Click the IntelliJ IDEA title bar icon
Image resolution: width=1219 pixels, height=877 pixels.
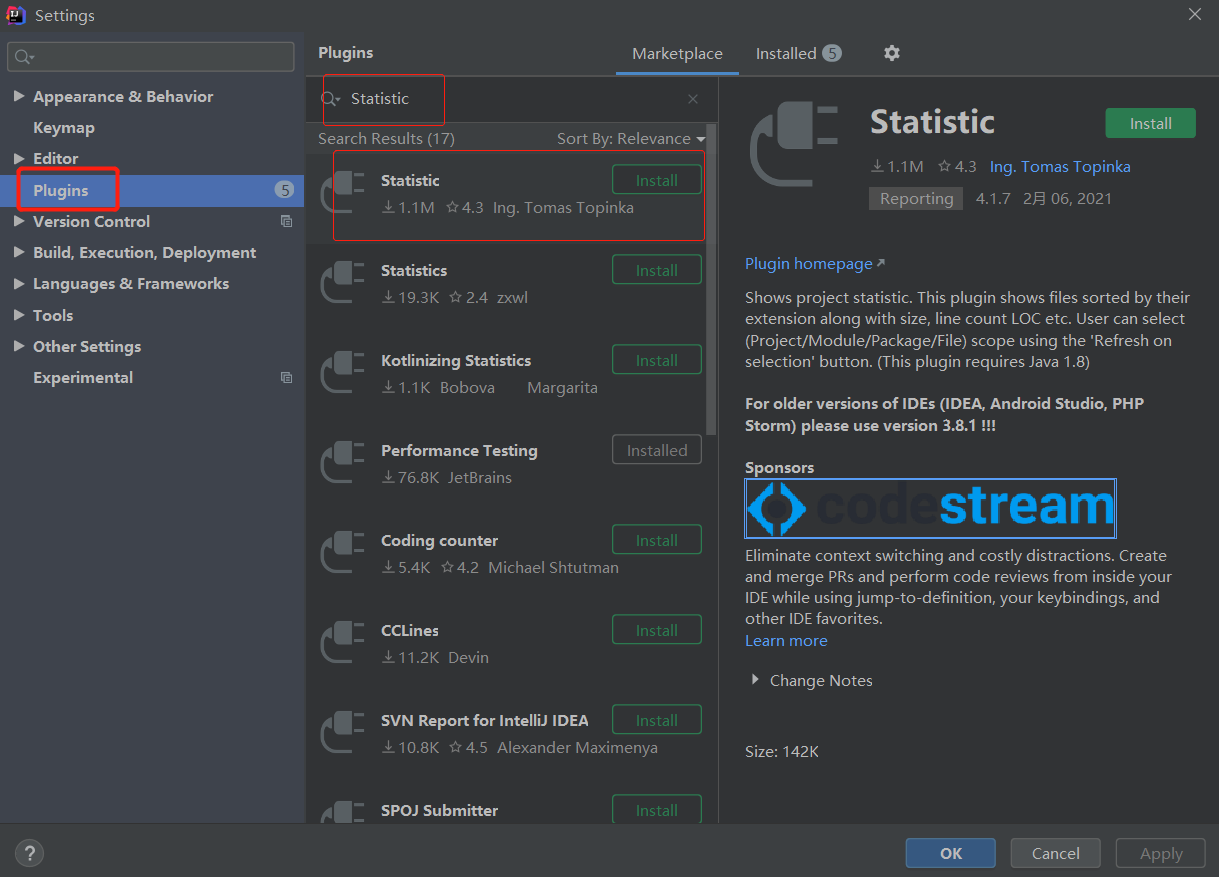click(x=16, y=15)
